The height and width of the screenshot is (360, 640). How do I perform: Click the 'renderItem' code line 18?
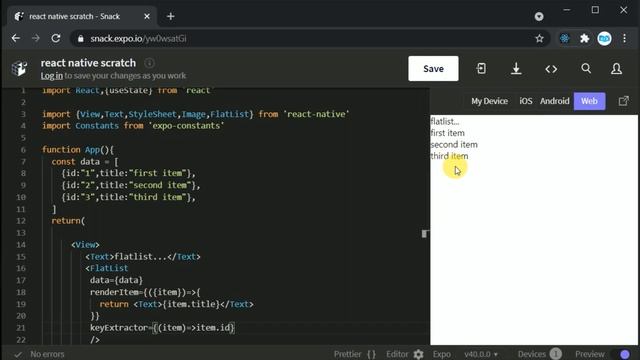point(145,292)
